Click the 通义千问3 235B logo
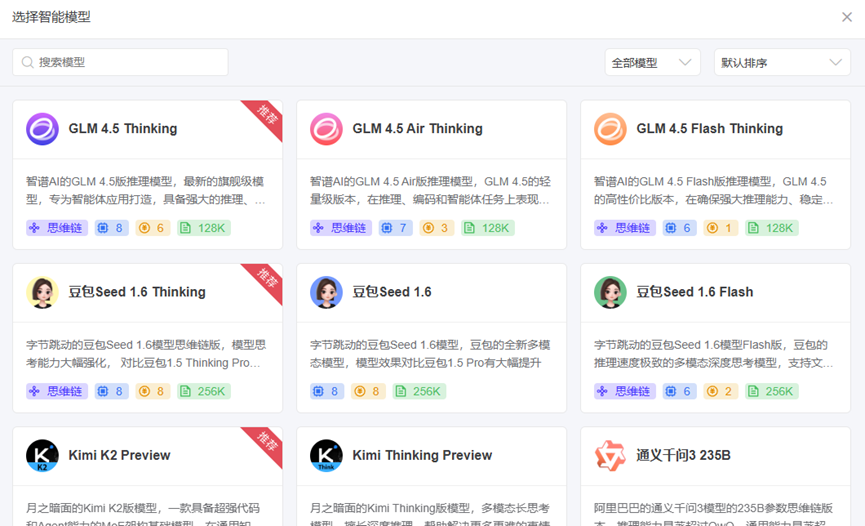Screen dimensions: 865x526 coord(610,455)
